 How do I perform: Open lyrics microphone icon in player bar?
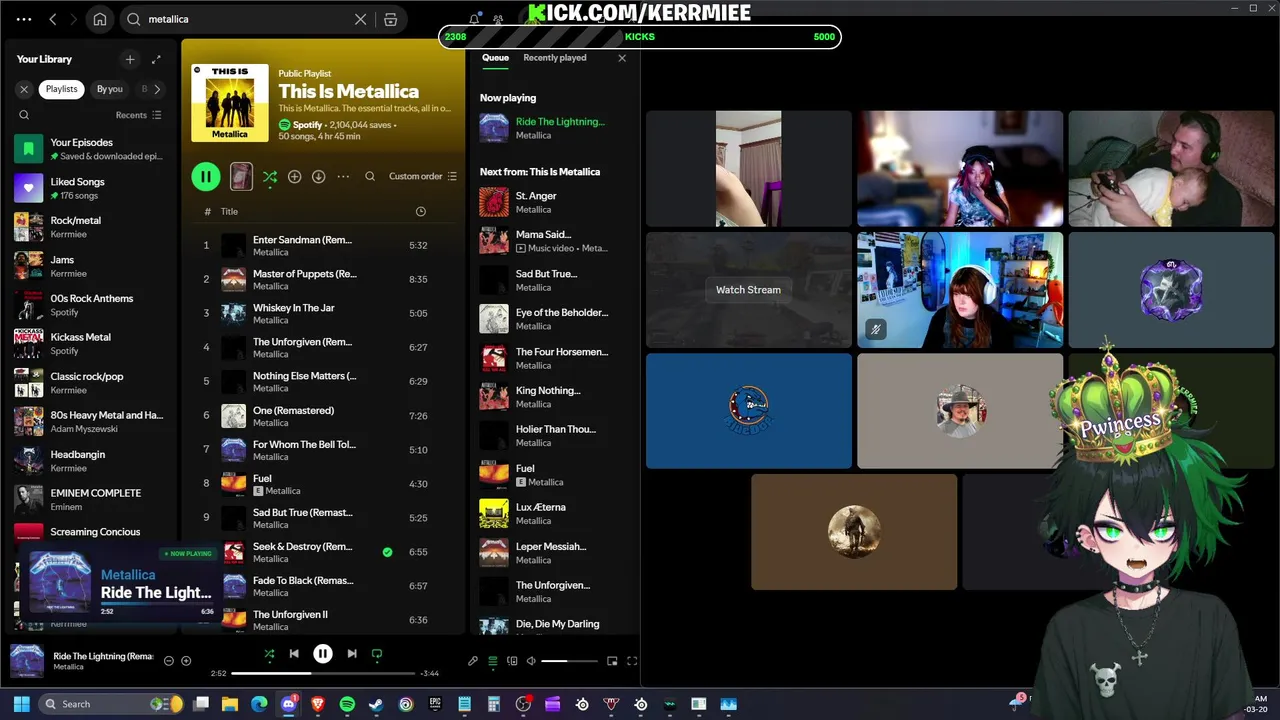click(473, 661)
